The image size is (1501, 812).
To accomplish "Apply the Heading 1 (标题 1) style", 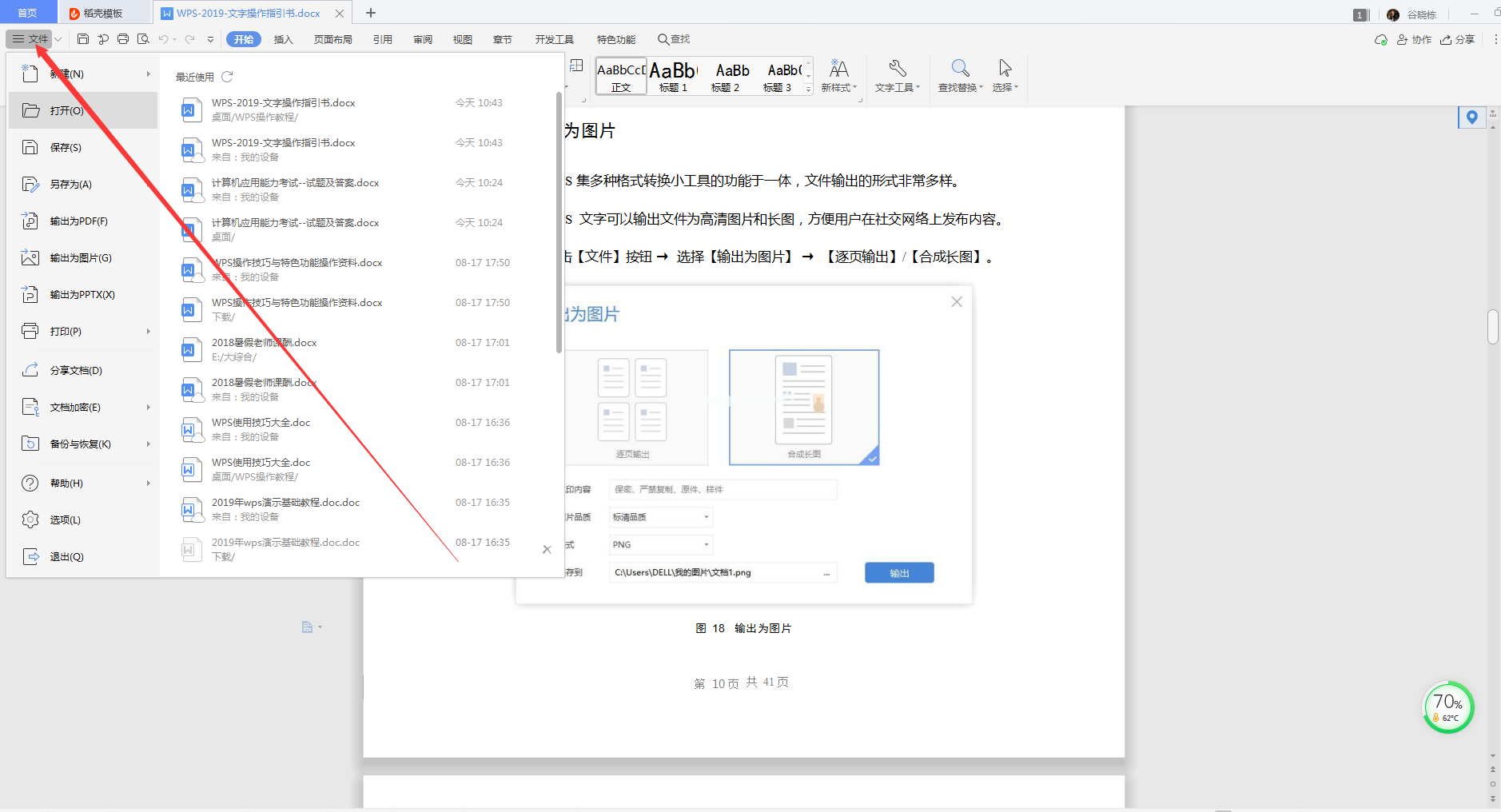I will [x=673, y=77].
